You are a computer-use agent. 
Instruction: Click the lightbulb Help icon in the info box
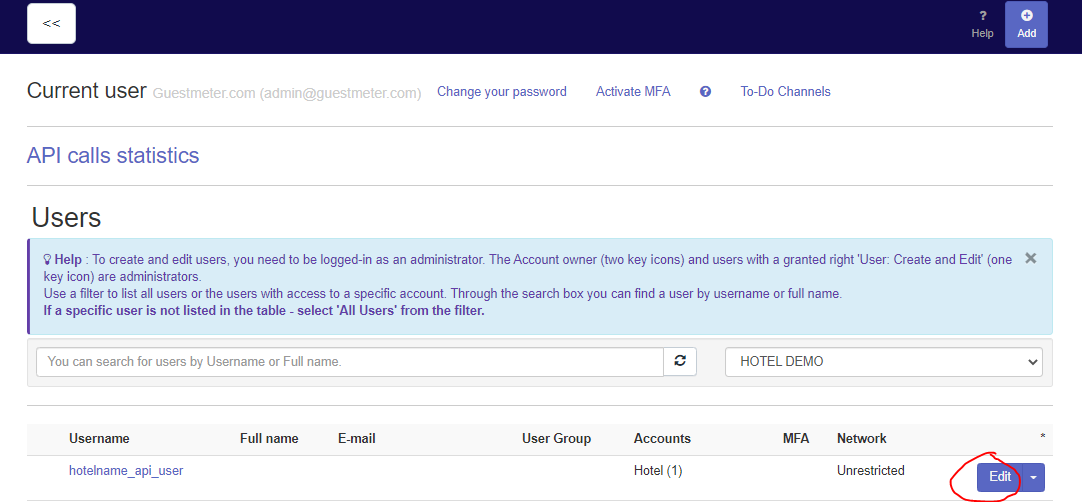(x=47, y=260)
